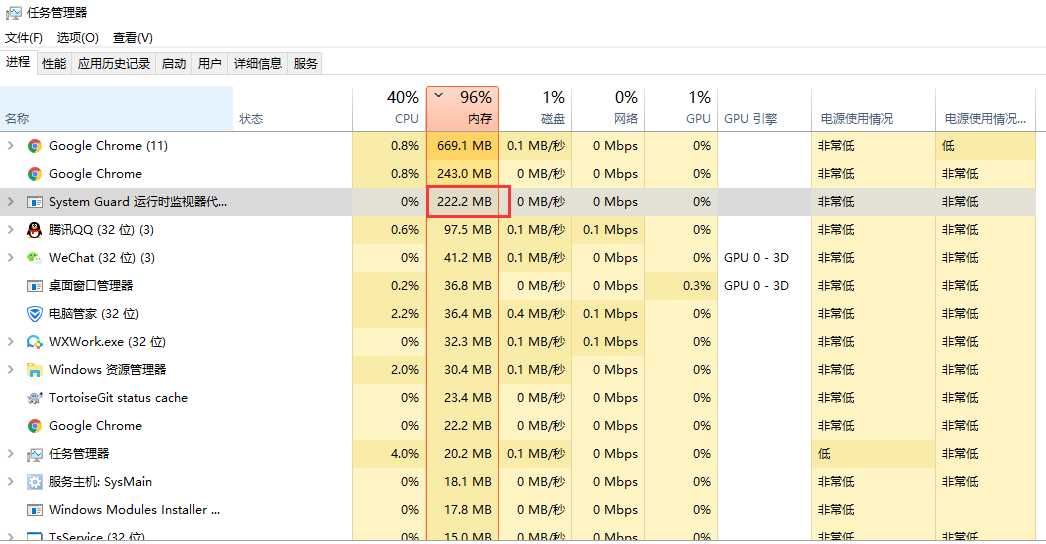Screen dimensions: 1046x544
Task: Click the 243.0 MB memory cell
Action: tap(462, 174)
